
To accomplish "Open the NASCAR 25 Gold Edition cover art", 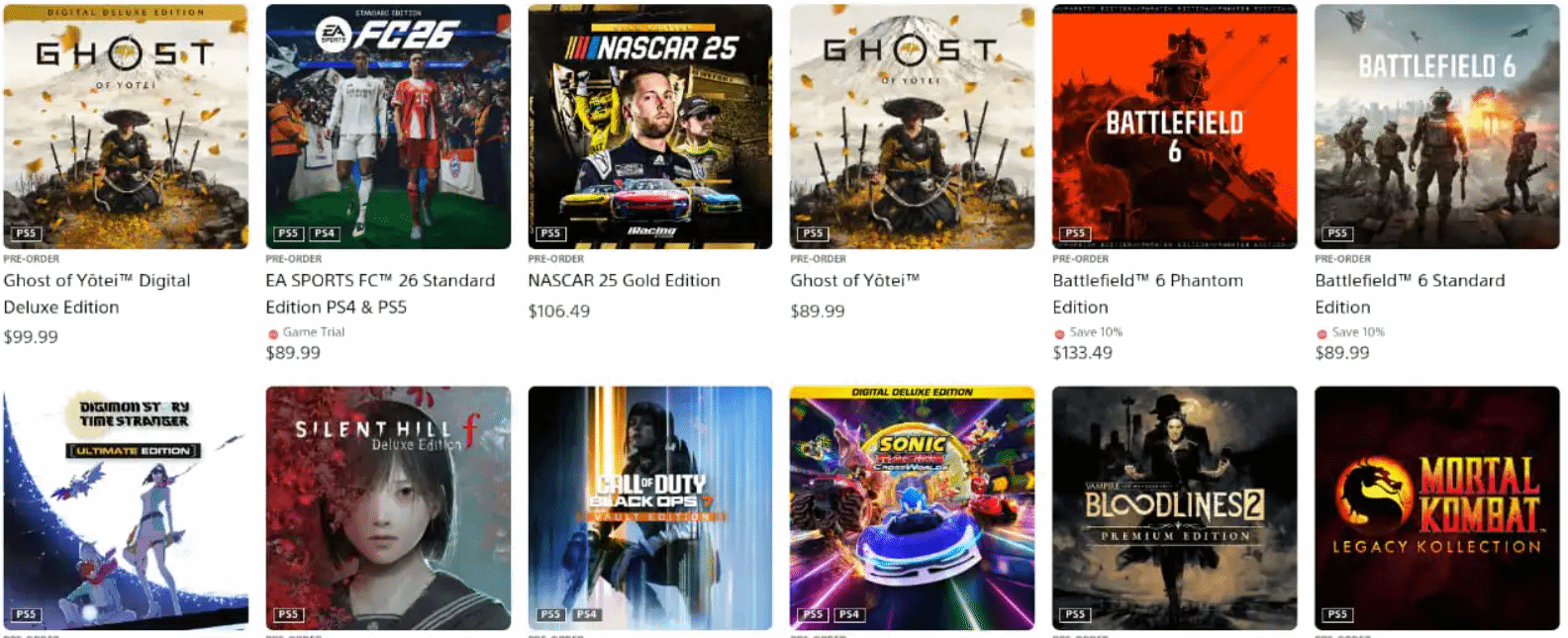I will [649, 127].
